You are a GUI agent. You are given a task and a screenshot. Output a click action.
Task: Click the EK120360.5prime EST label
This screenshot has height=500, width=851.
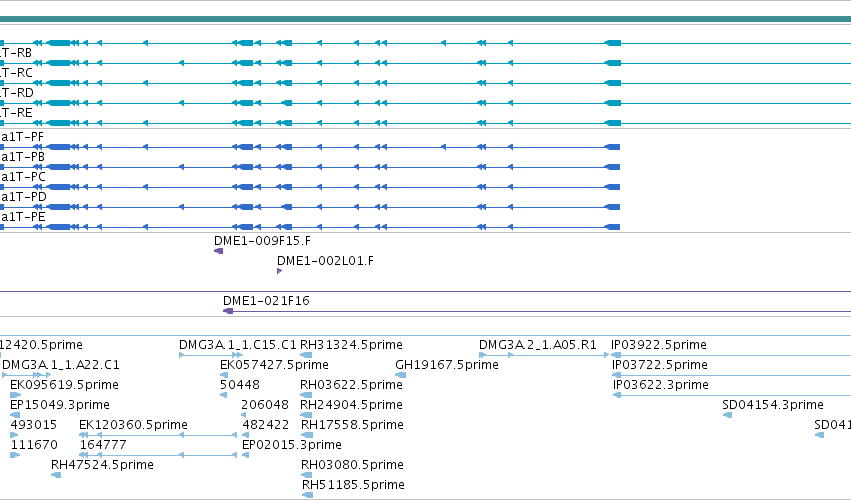[x=134, y=425]
